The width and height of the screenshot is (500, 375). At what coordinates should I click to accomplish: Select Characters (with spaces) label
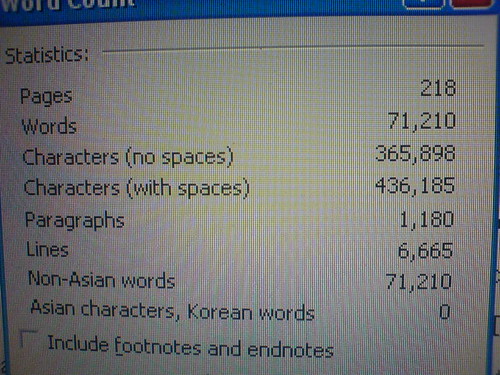[x=137, y=188]
